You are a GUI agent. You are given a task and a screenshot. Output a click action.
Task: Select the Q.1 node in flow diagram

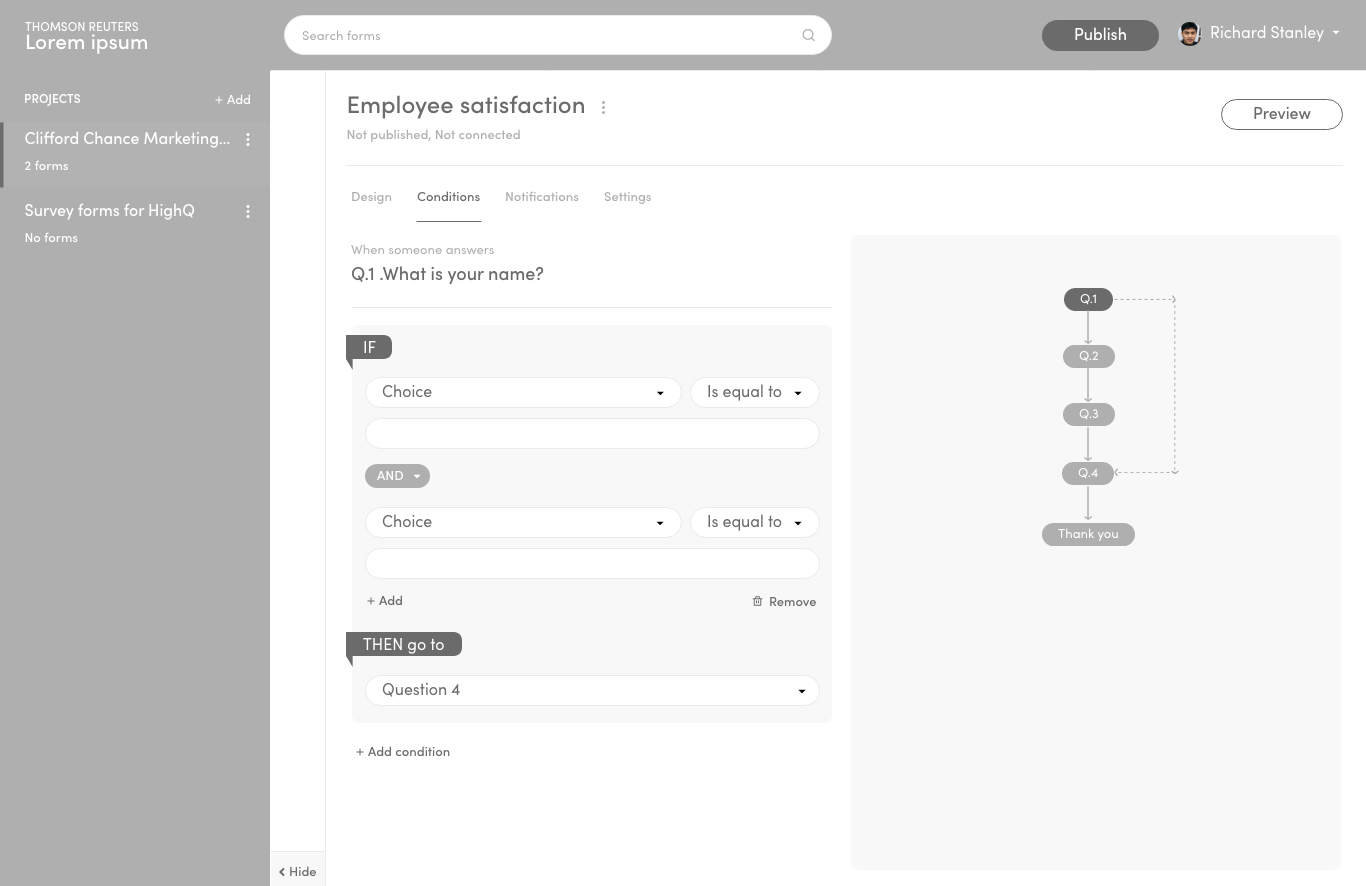tap(1088, 299)
